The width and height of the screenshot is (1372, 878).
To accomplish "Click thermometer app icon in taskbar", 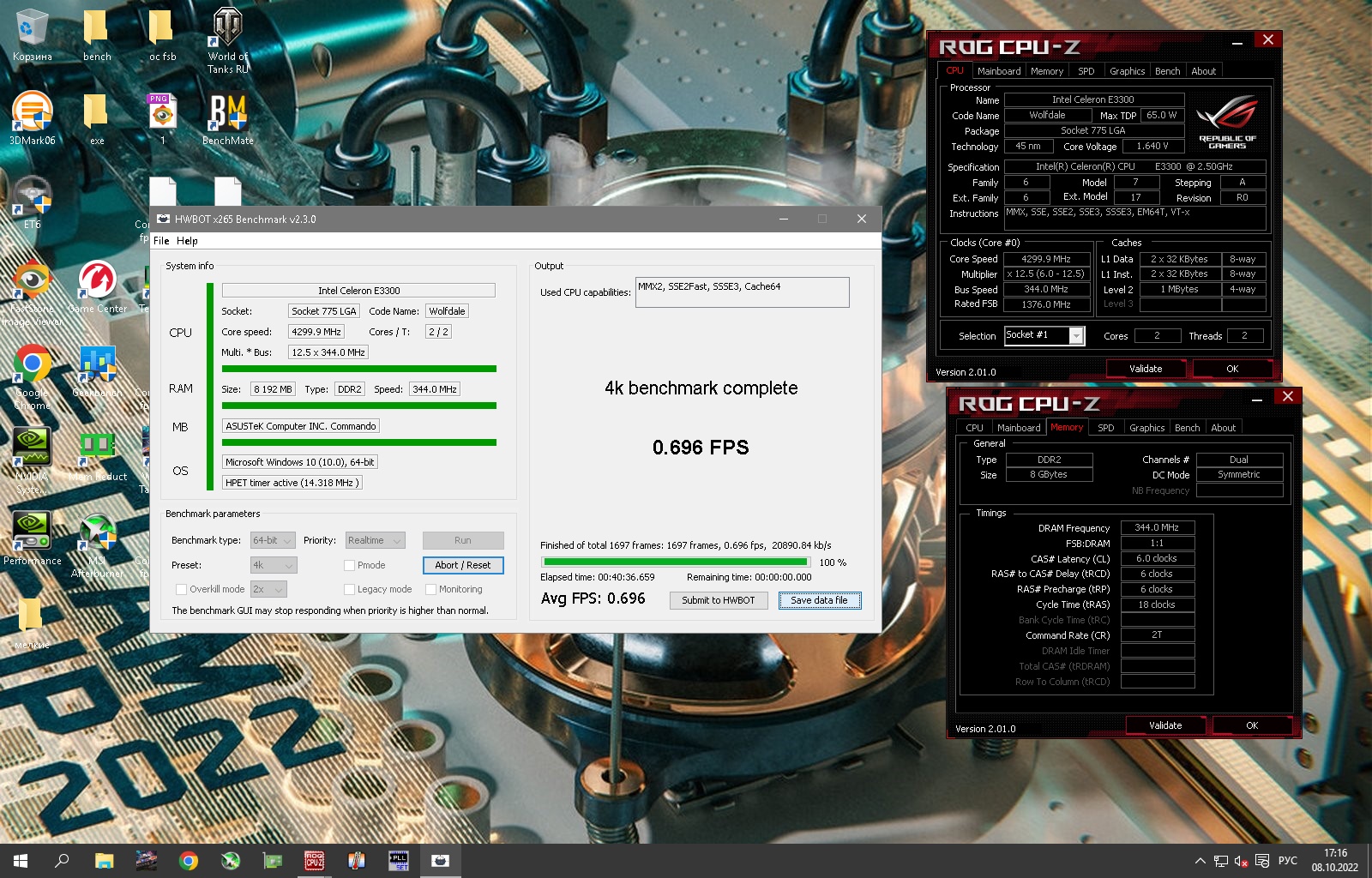I will click(x=357, y=861).
